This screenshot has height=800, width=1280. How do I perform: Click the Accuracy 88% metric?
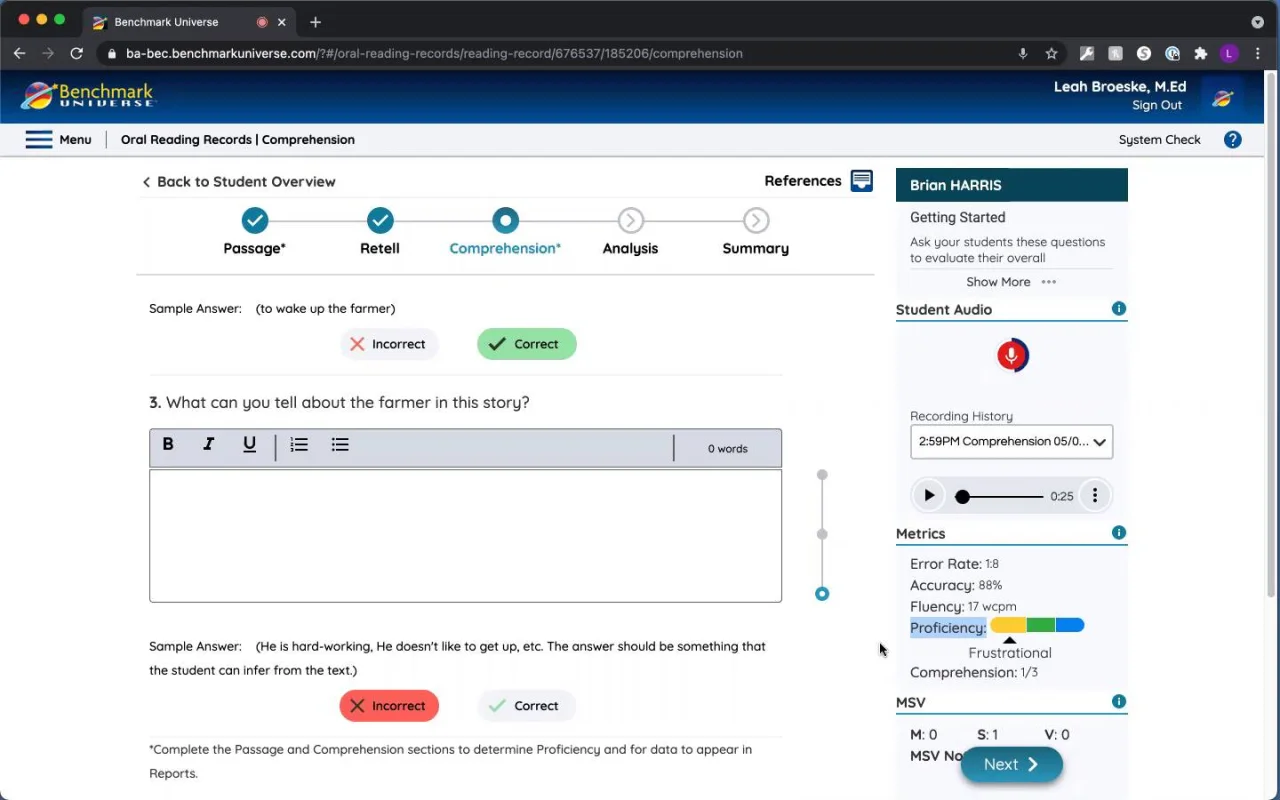click(x=956, y=585)
